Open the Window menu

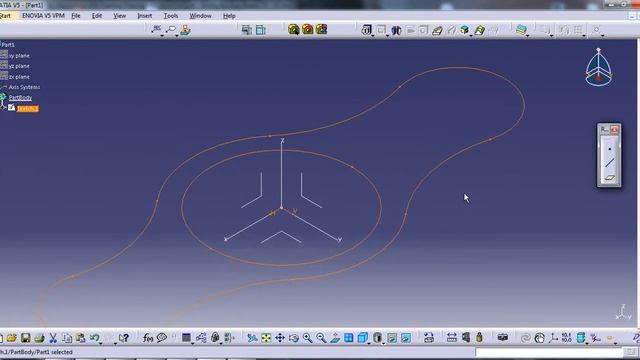200,16
